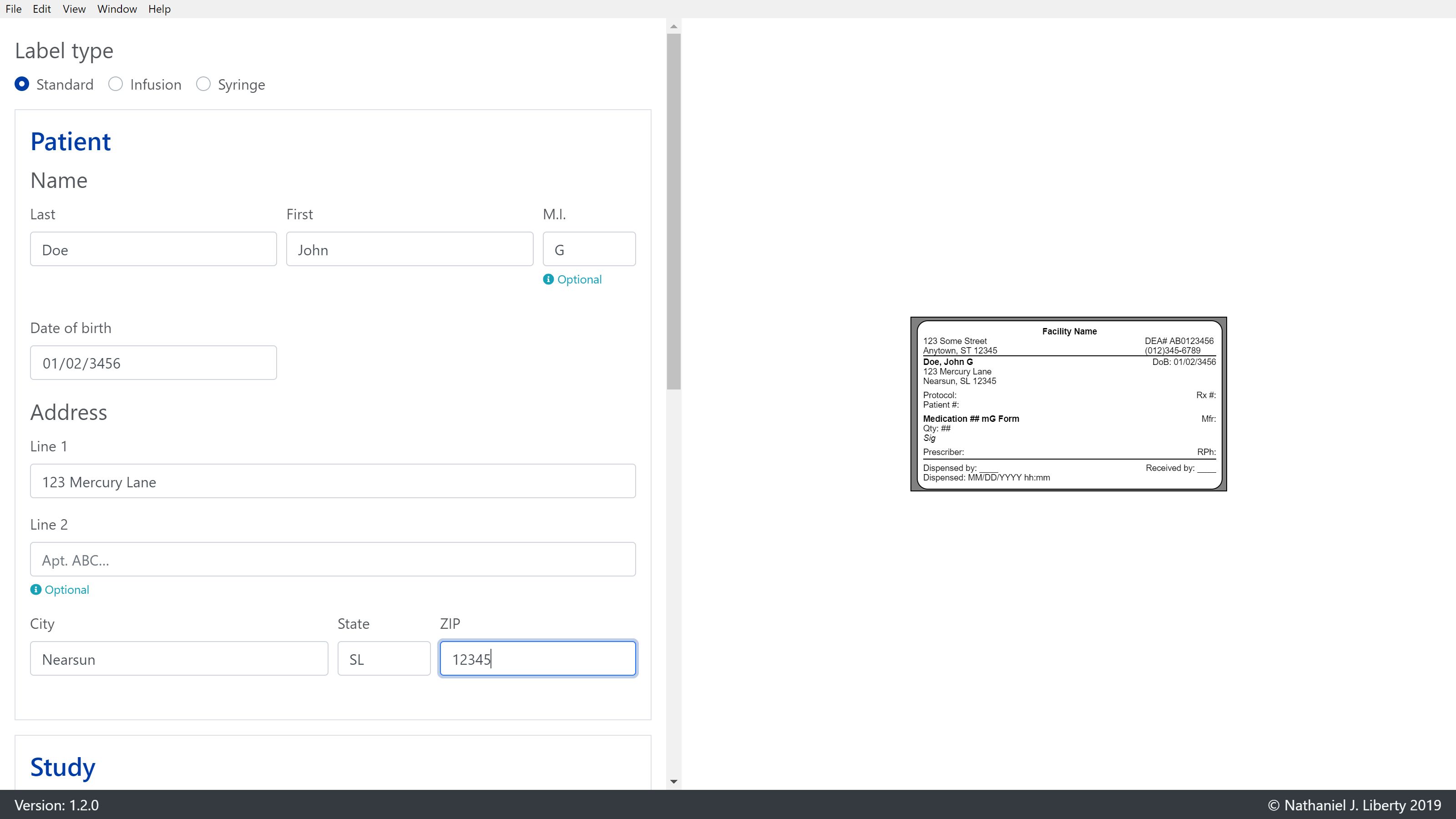The image size is (1456, 819).
Task: Open the Help menu
Action: (x=159, y=9)
